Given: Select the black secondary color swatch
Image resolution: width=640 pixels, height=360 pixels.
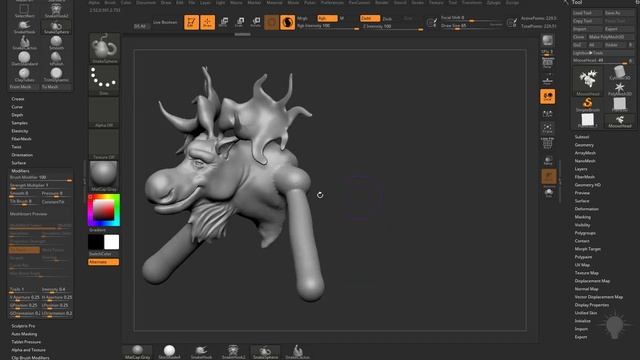Looking at the screenshot, I should point(96,242).
